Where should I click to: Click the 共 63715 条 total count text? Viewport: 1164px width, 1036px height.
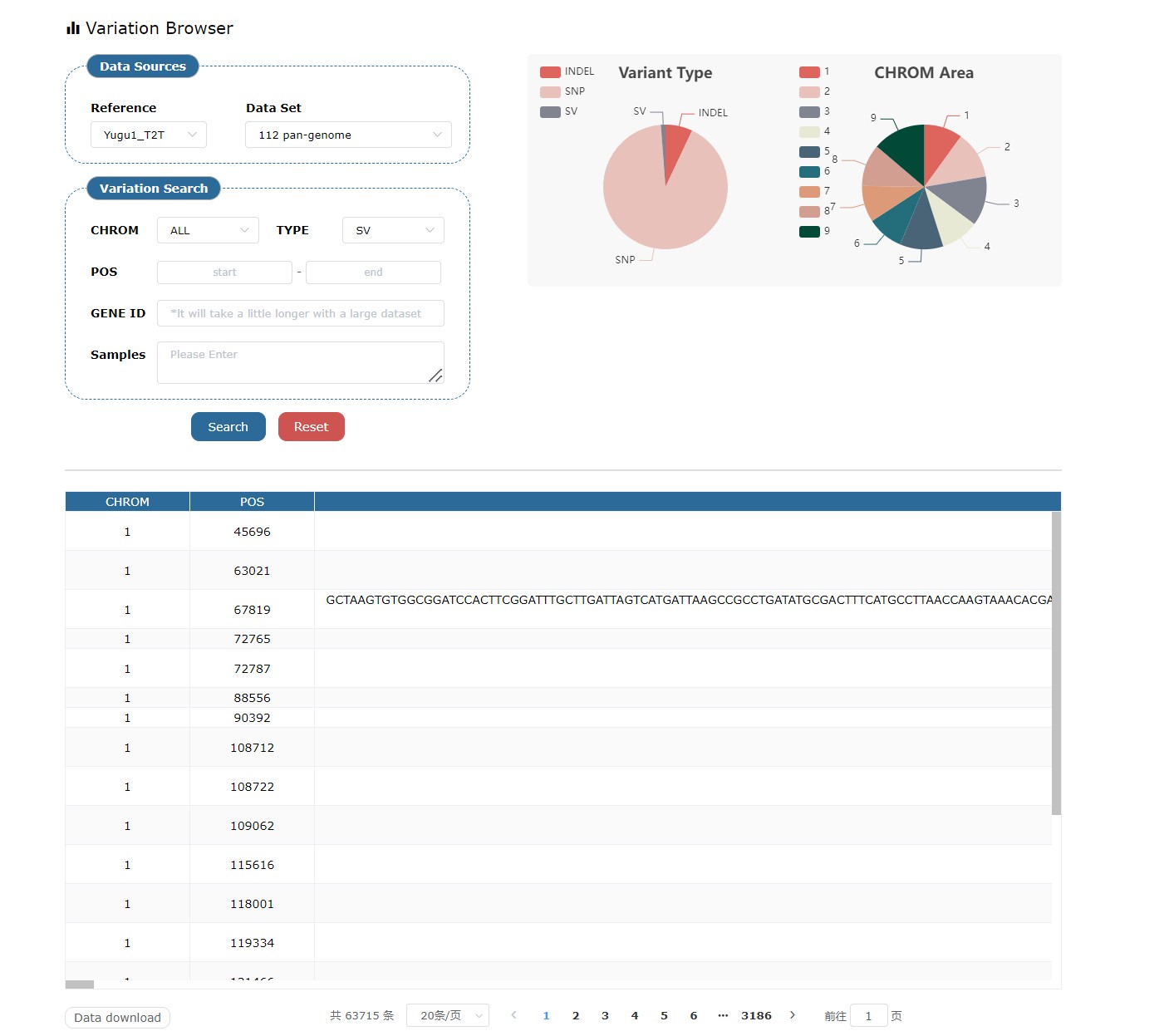(x=361, y=1015)
